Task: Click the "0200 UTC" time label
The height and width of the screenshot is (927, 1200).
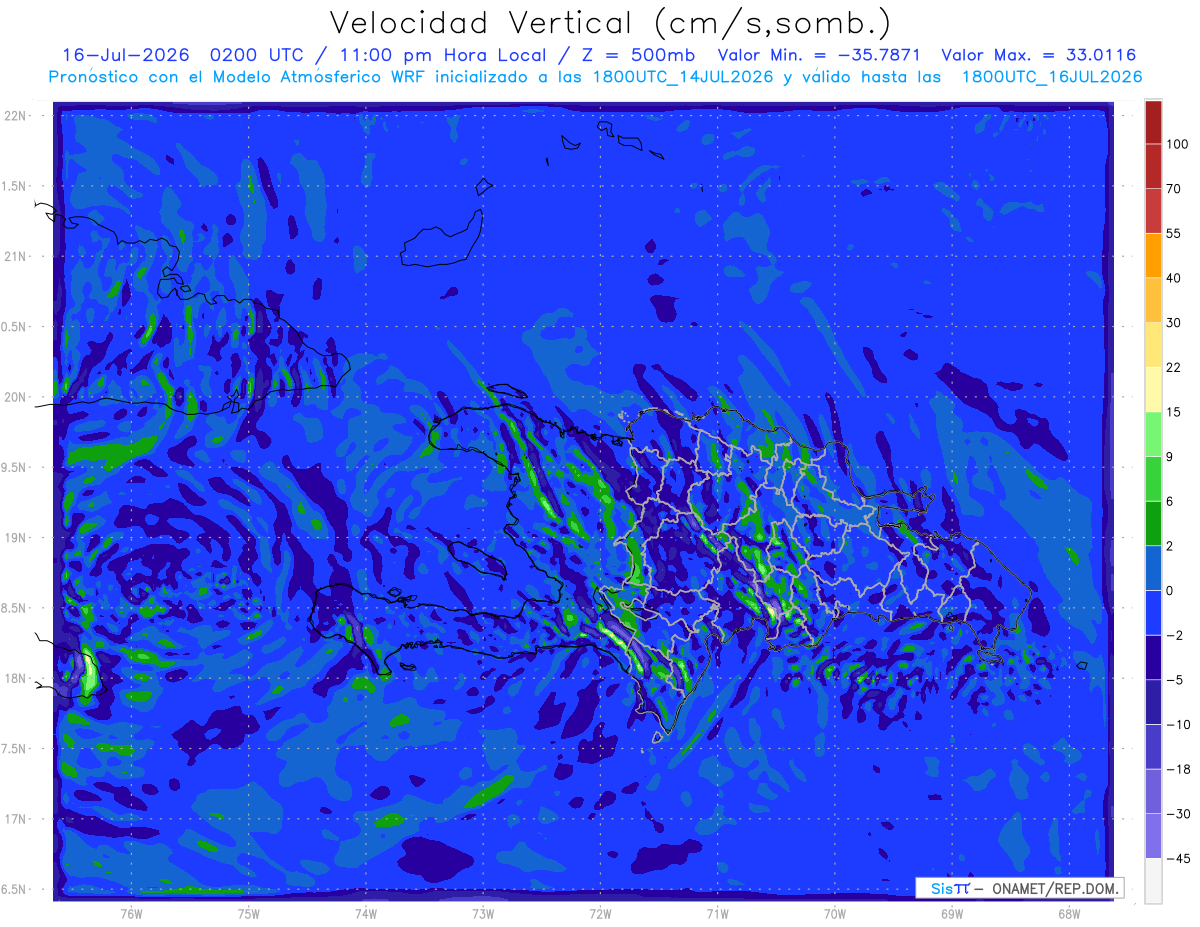Action: (258, 55)
